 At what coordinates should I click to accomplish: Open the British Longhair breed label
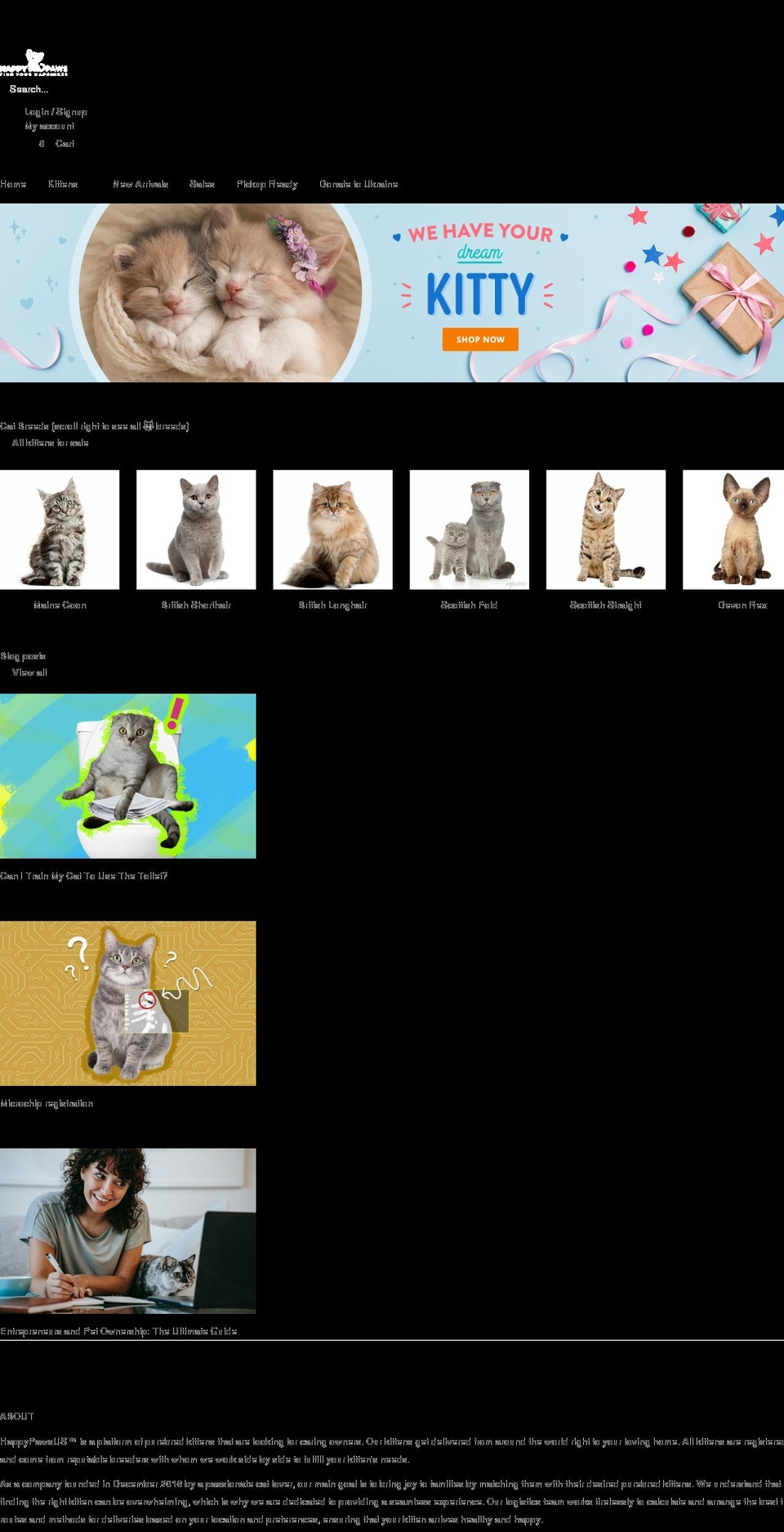pyautogui.click(x=332, y=605)
